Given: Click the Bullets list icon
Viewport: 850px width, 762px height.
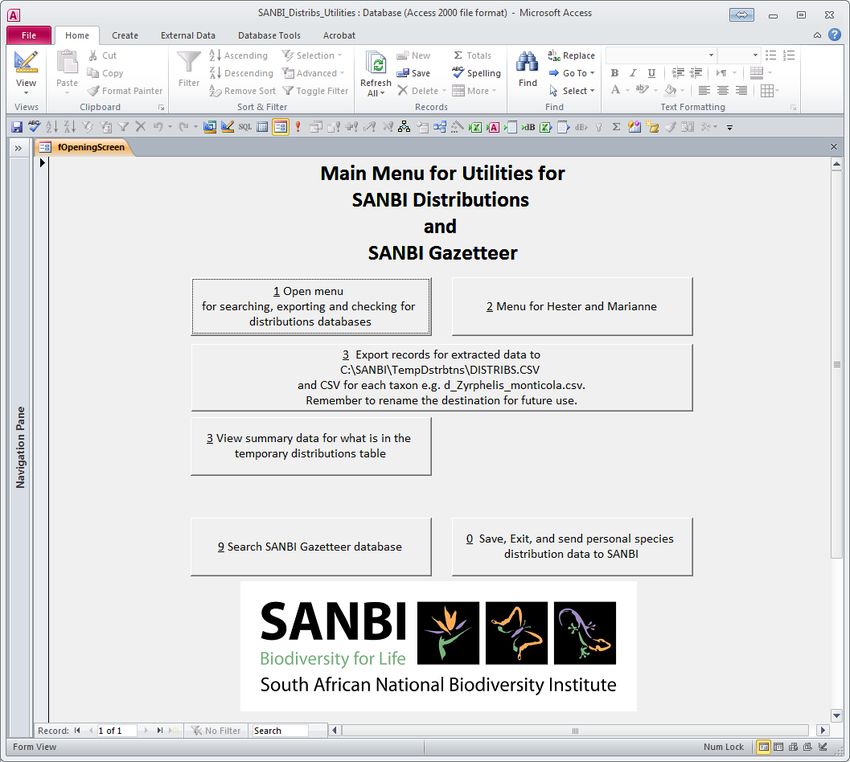Looking at the screenshot, I should click(771, 55).
